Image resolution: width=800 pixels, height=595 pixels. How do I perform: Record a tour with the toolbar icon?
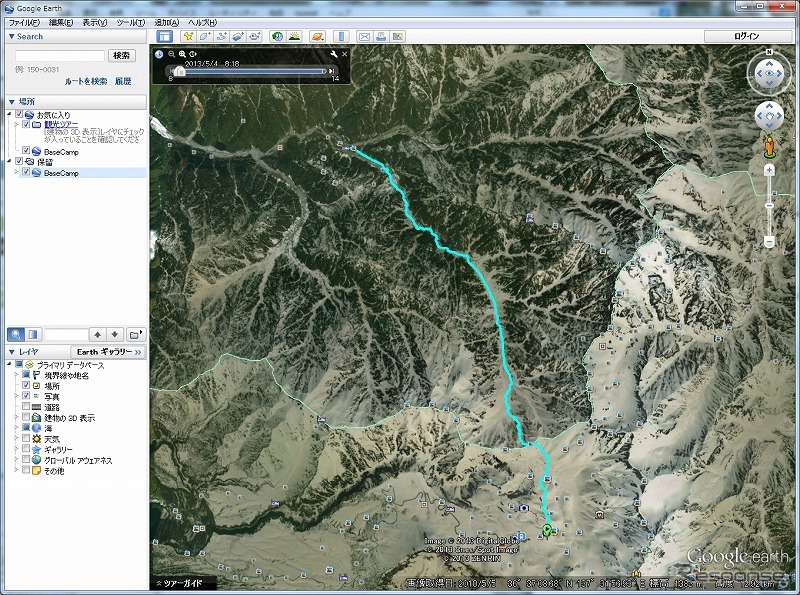click(x=255, y=36)
